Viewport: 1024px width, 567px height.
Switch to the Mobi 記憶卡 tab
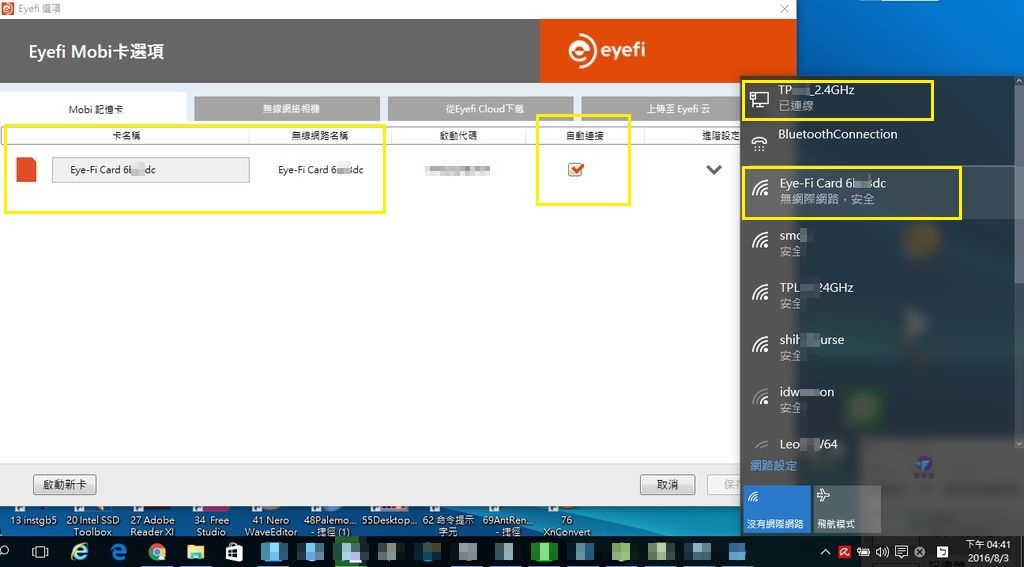[95, 109]
